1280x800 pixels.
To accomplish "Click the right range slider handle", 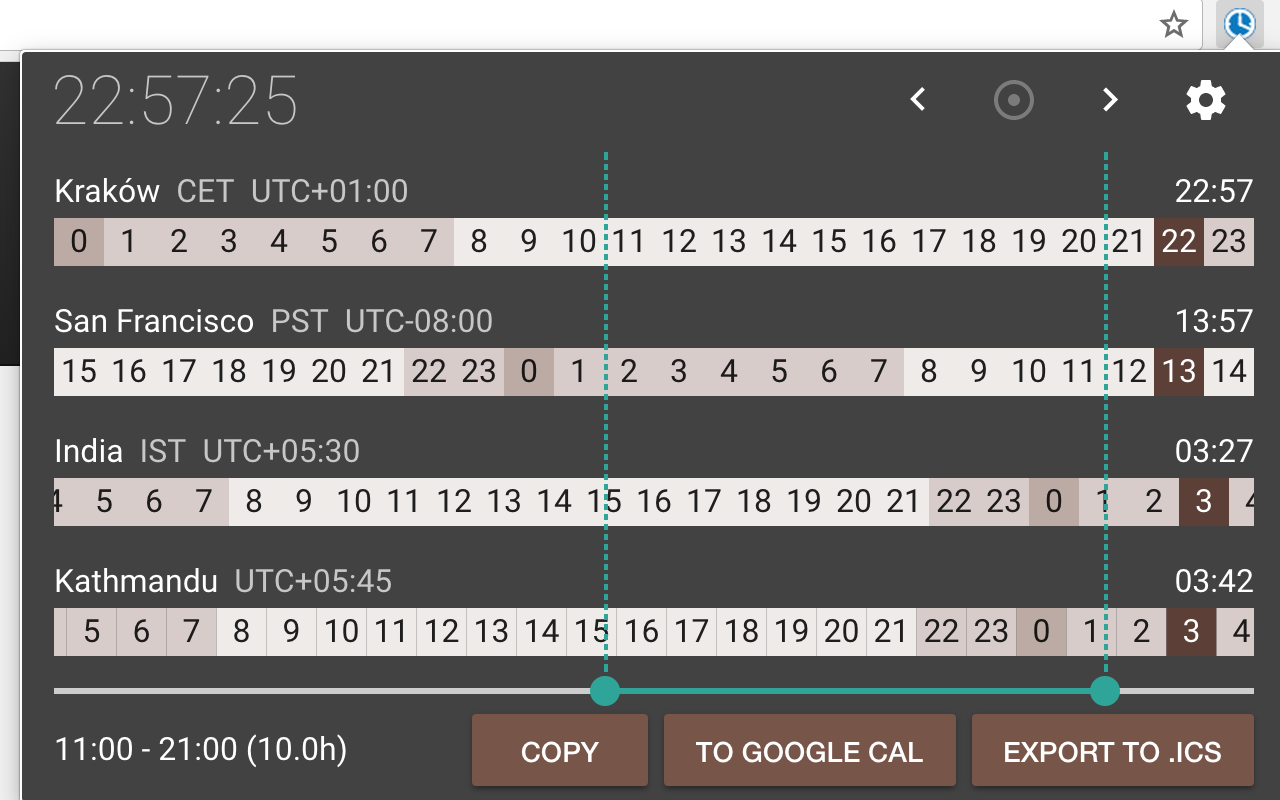I will (x=1105, y=691).
